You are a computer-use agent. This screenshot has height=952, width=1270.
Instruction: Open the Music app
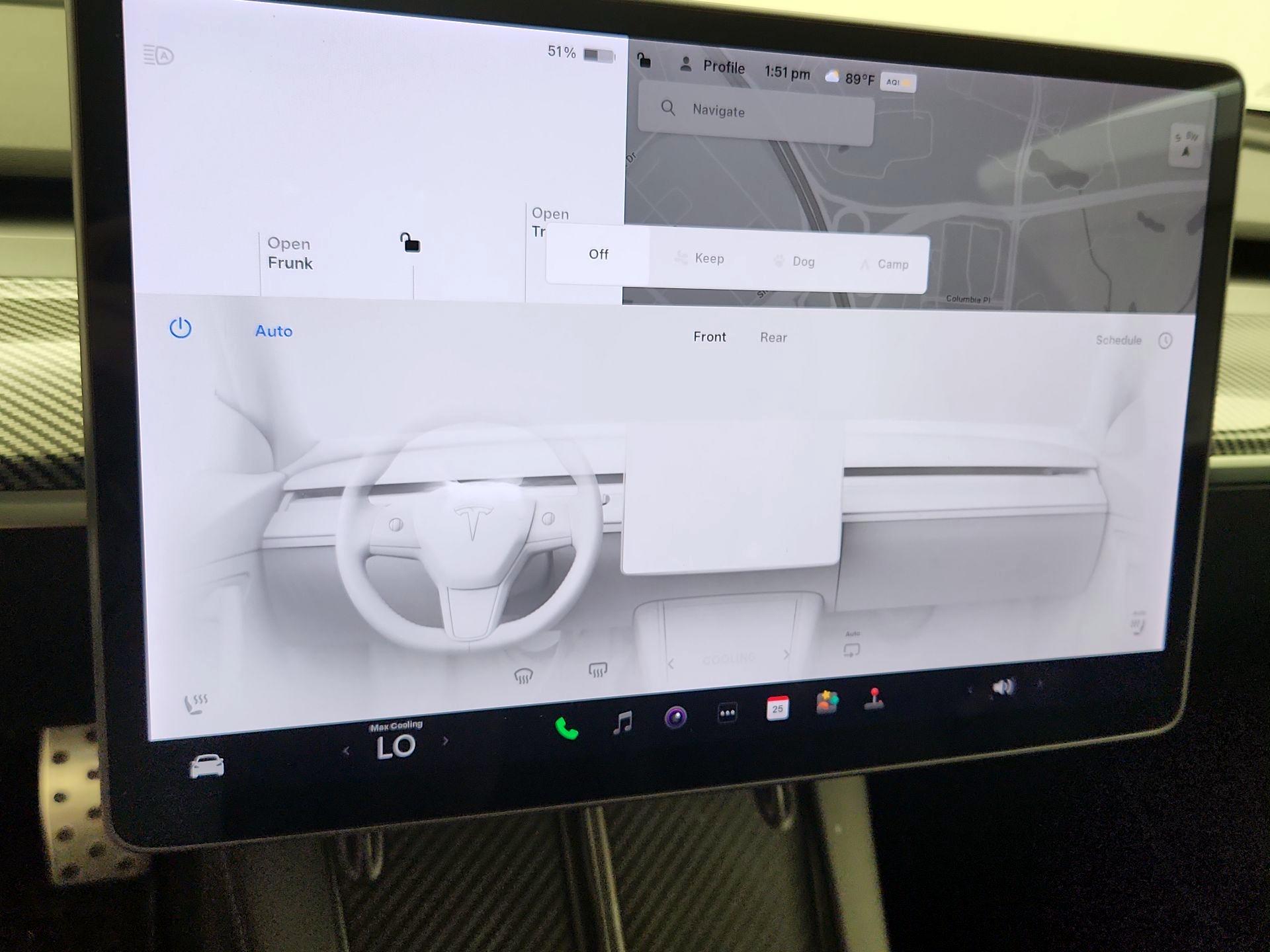[x=622, y=723]
